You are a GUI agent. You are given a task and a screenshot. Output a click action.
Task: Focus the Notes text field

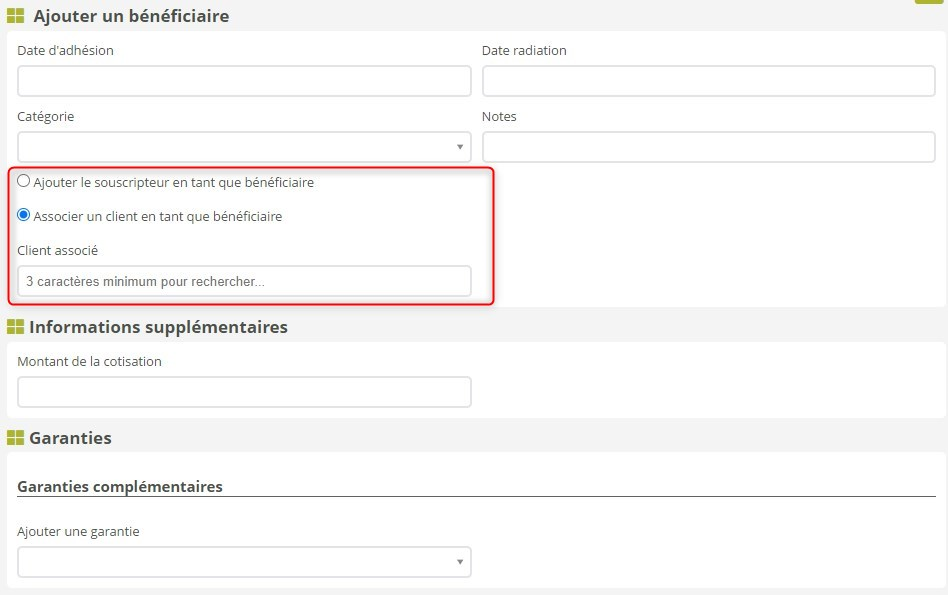[708, 147]
